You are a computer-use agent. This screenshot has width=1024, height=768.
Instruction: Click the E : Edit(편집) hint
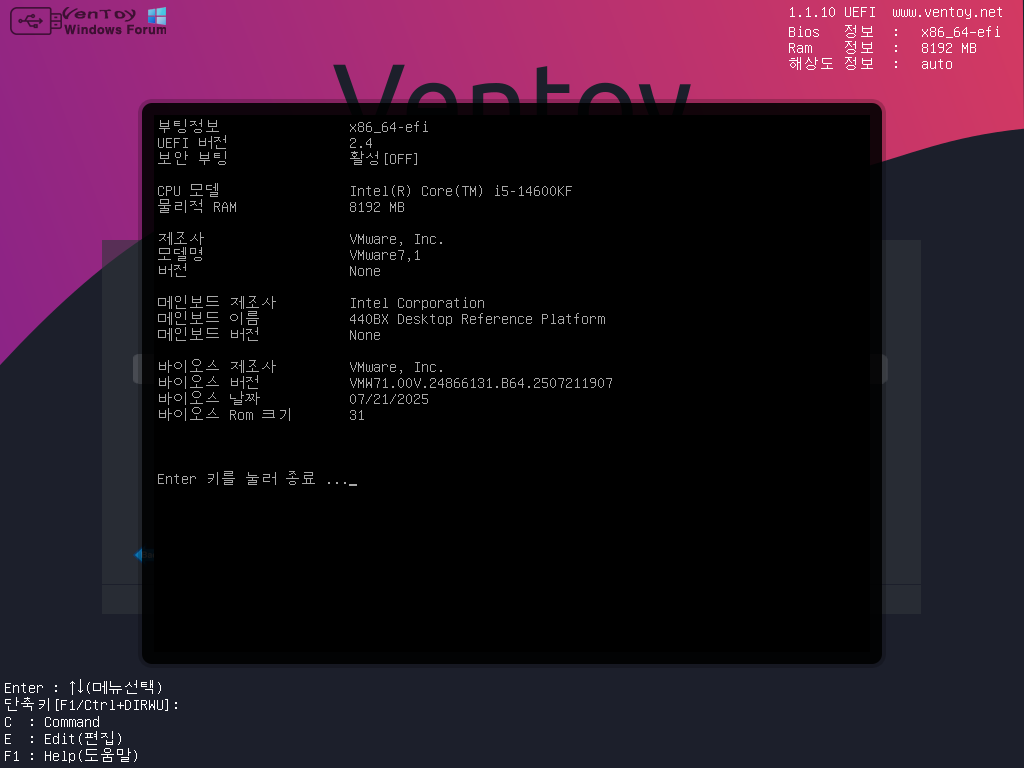(63, 739)
